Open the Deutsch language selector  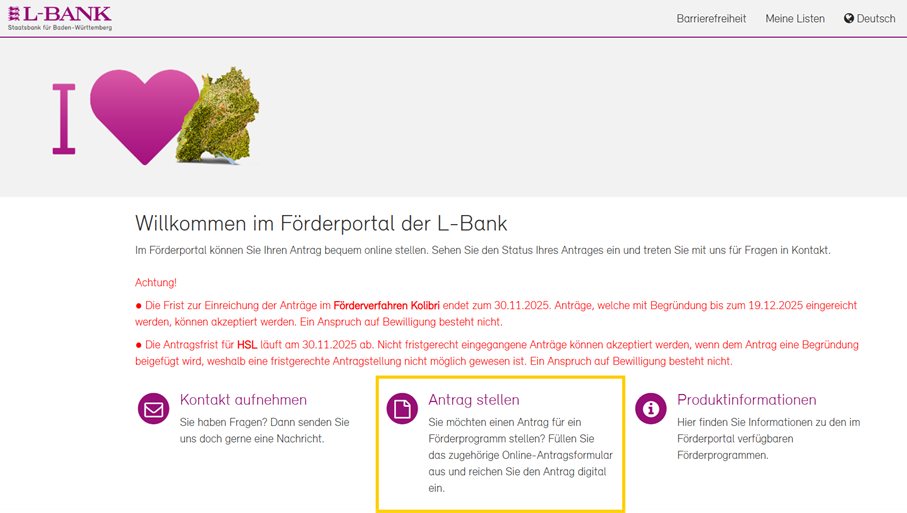pyautogui.click(x=869, y=19)
